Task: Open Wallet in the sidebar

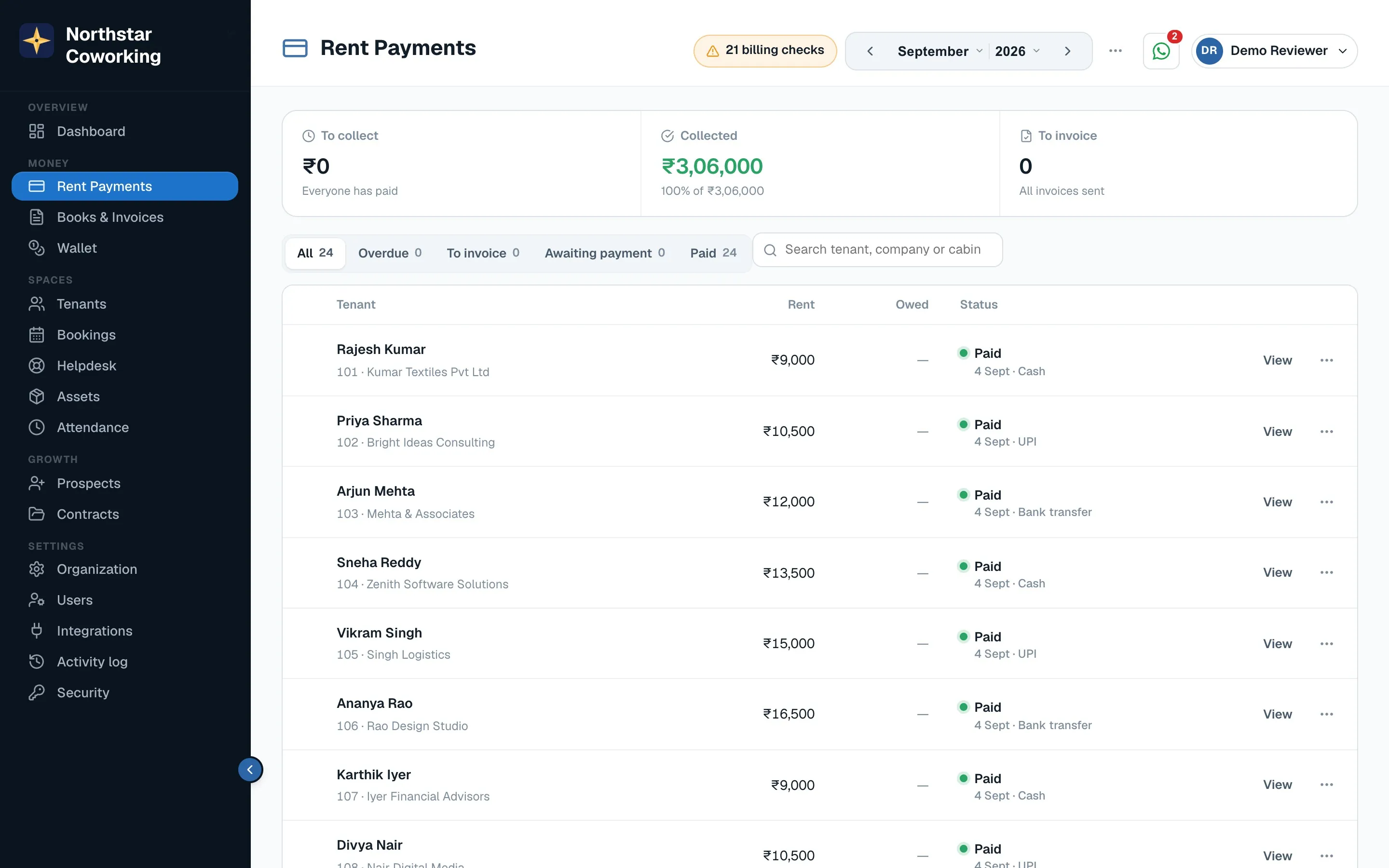Action: tap(124, 248)
